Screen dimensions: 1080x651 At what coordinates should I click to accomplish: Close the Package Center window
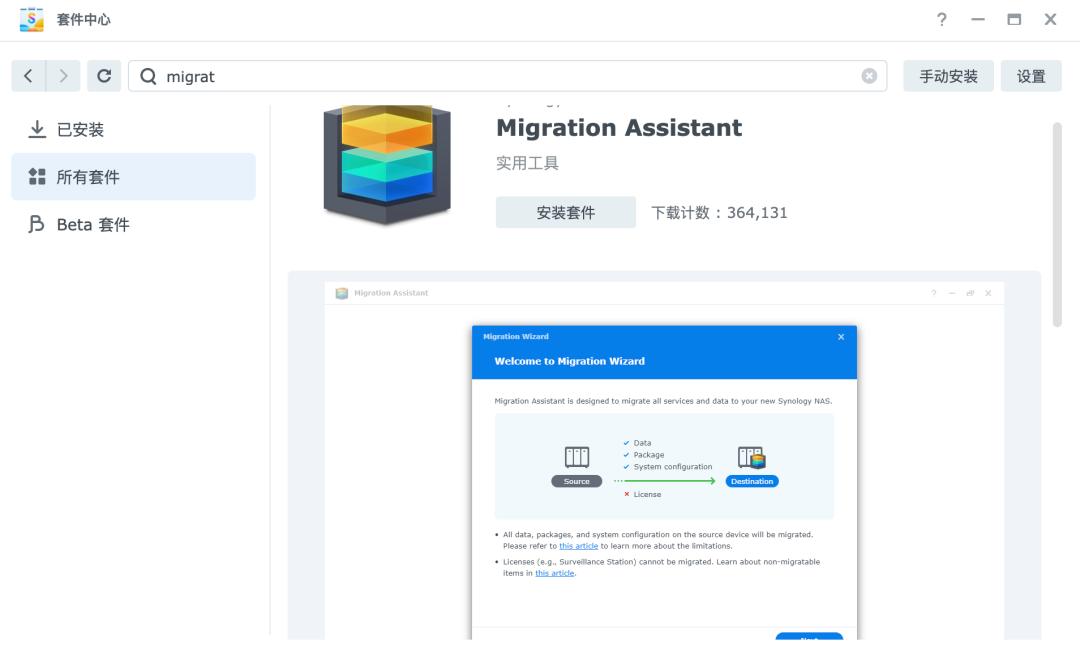[x=1050, y=19]
